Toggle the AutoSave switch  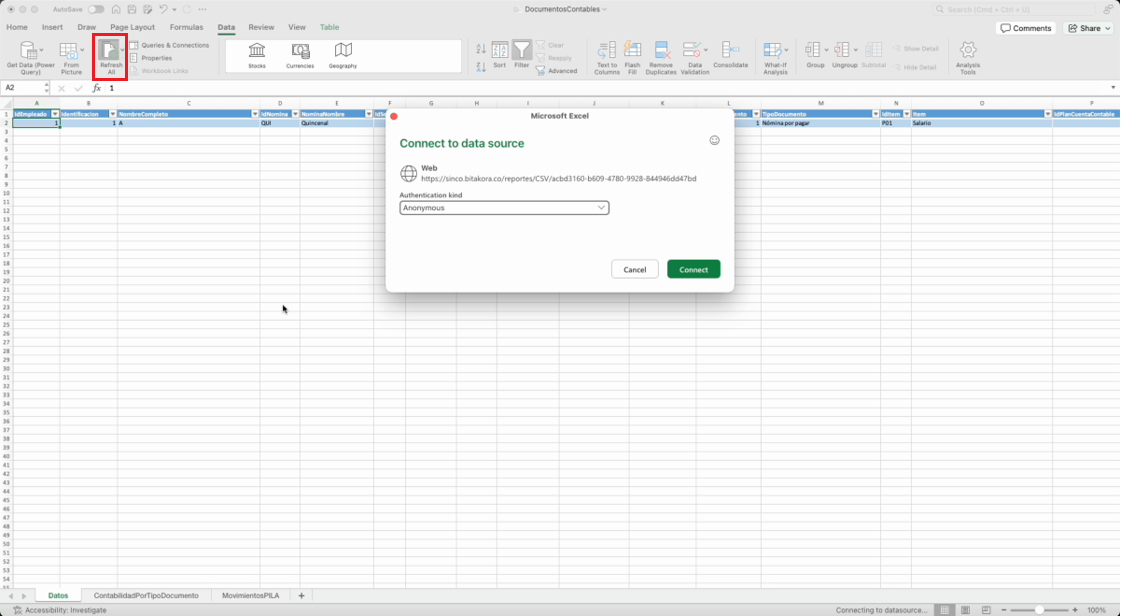[x=96, y=10]
